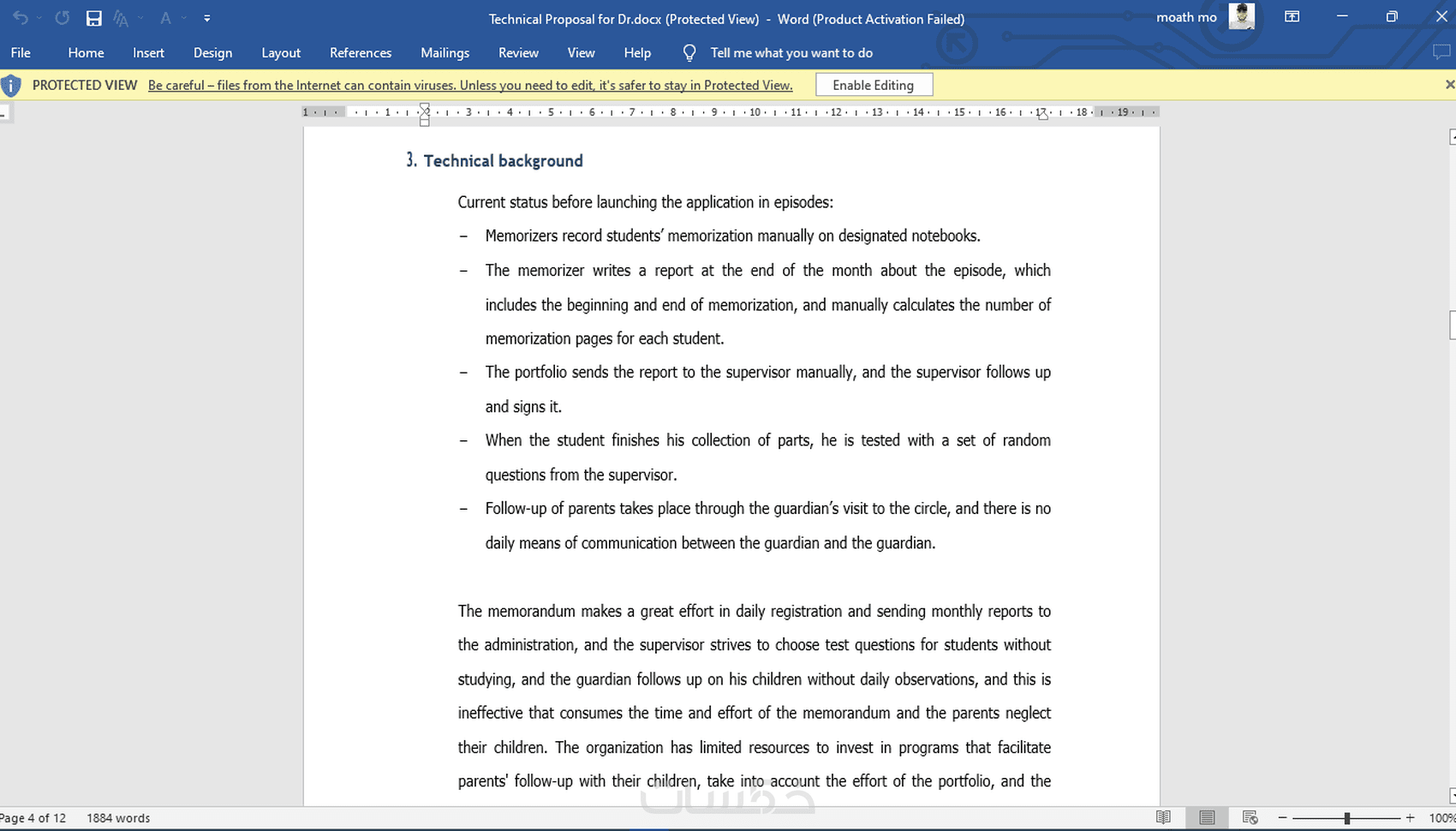
Task: Click the zoom in plus button
Action: (1410, 818)
